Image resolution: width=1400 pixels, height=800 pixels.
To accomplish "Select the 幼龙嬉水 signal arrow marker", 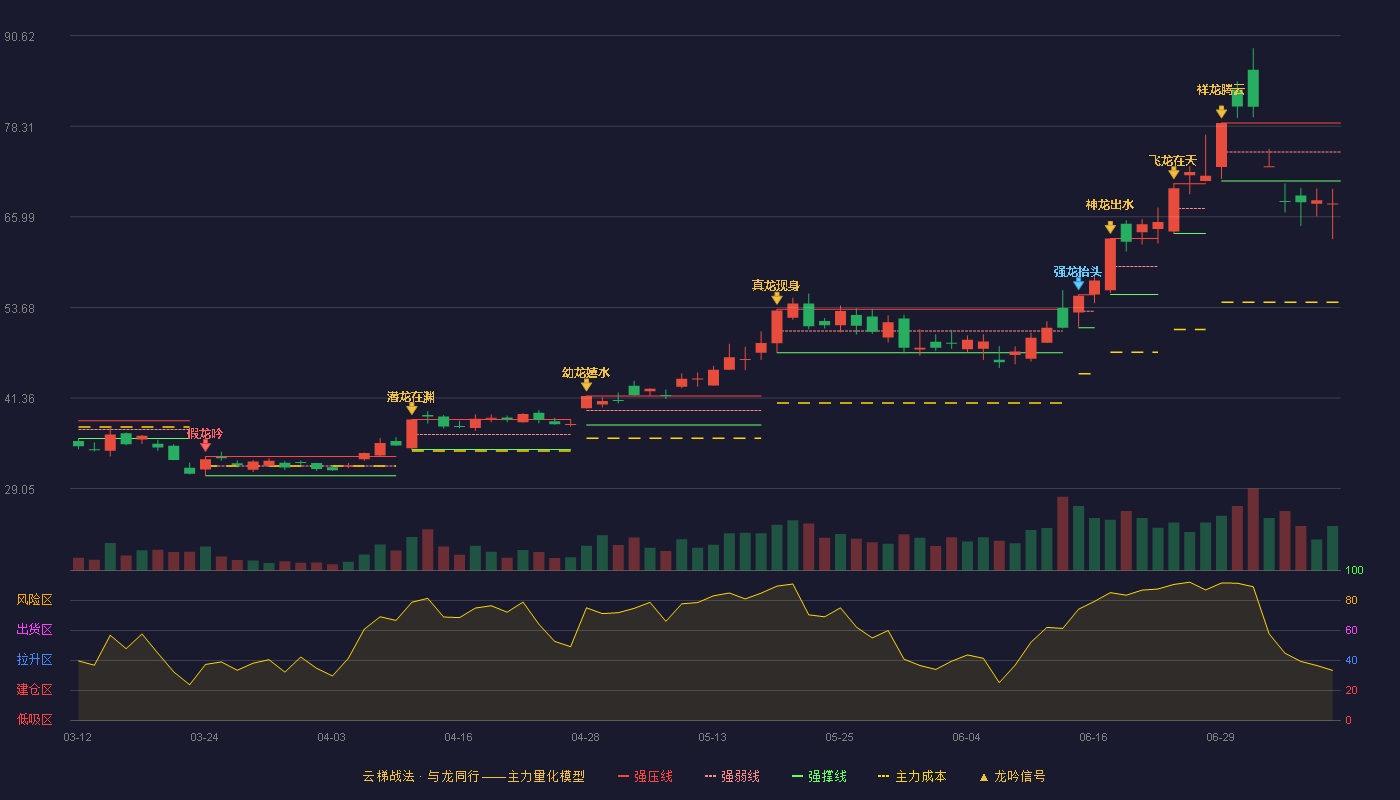I will [x=586, y=385].
